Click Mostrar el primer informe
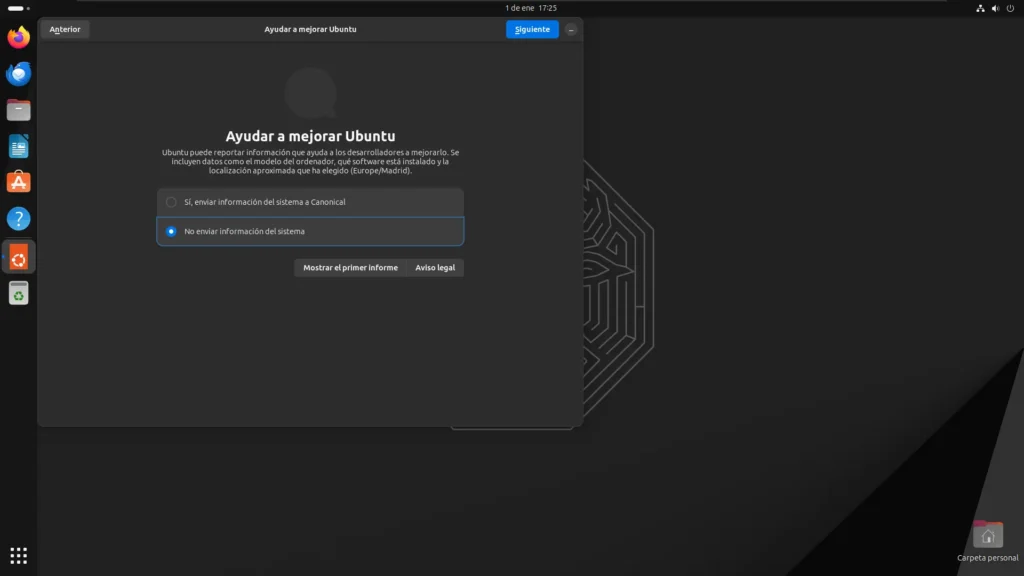This screenshot has height=576, width=1024. [350, 268]
